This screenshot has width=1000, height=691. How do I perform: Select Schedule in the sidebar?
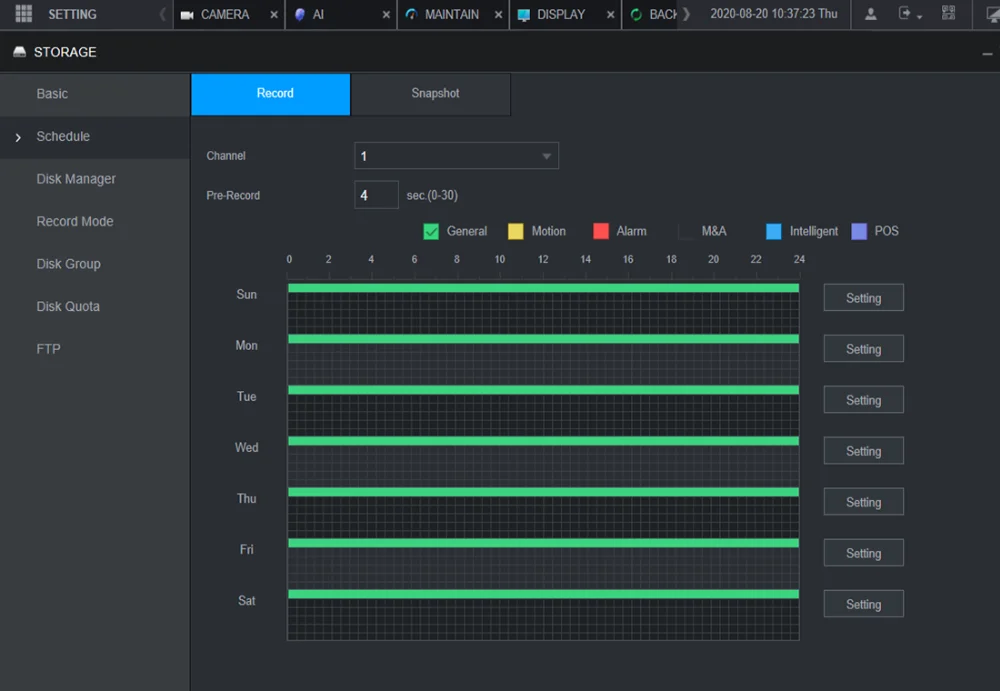(x=94, y=137)
